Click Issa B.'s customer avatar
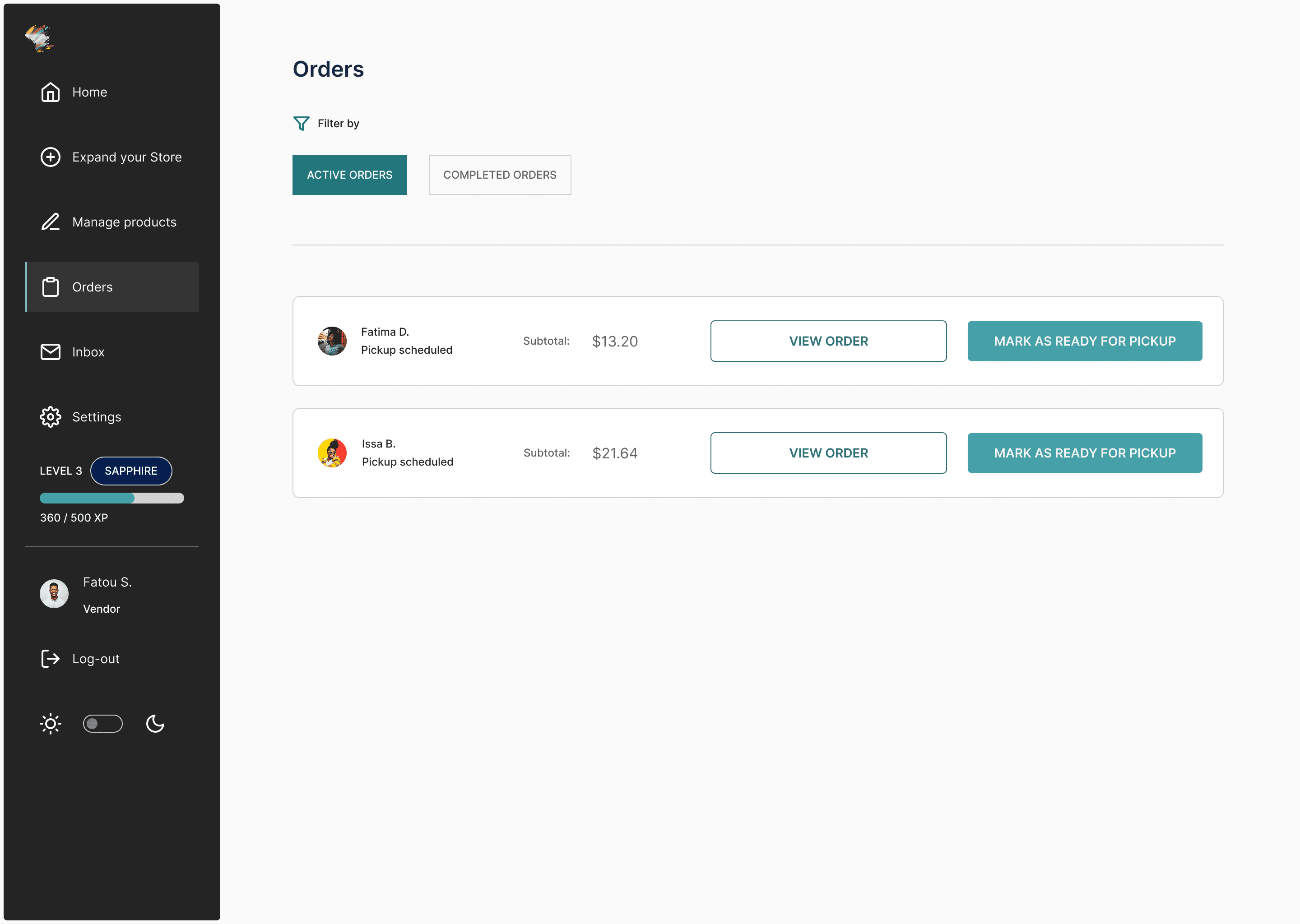Image resolution: width=1300 pixels, height=924 pixels. (332, 453)
